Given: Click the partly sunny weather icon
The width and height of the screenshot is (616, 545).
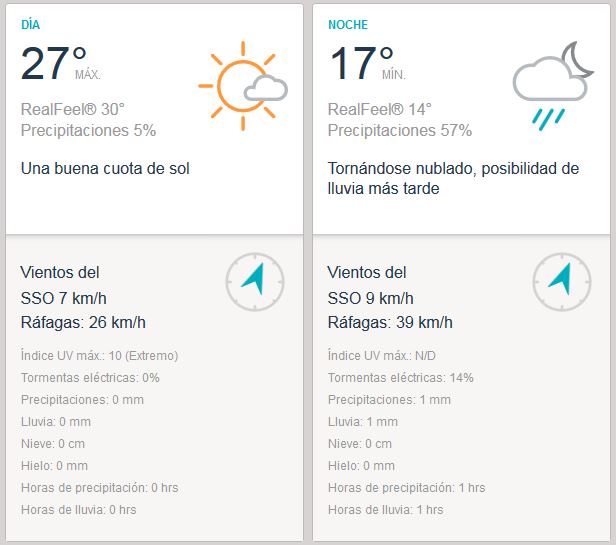Looking at the screenshot, I should tap(243, 84).
